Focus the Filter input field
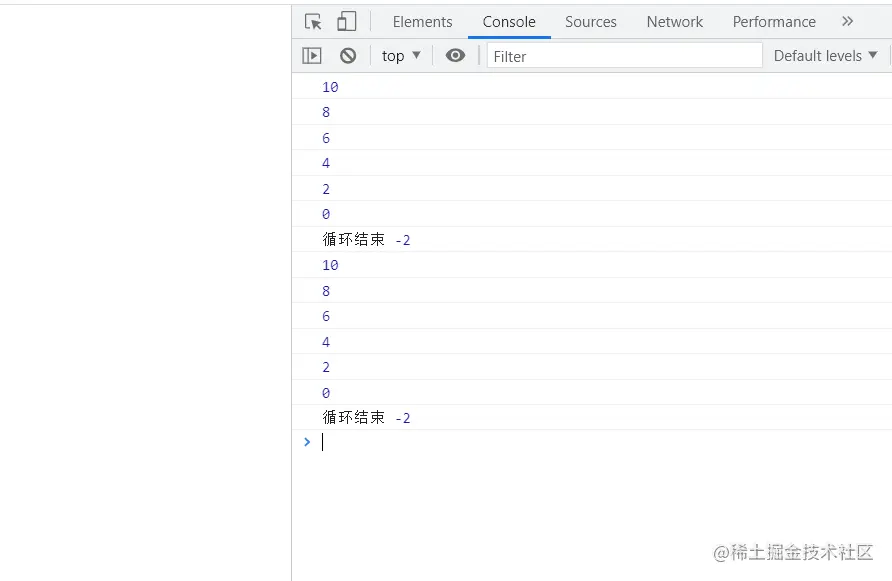 coord(624,56)
